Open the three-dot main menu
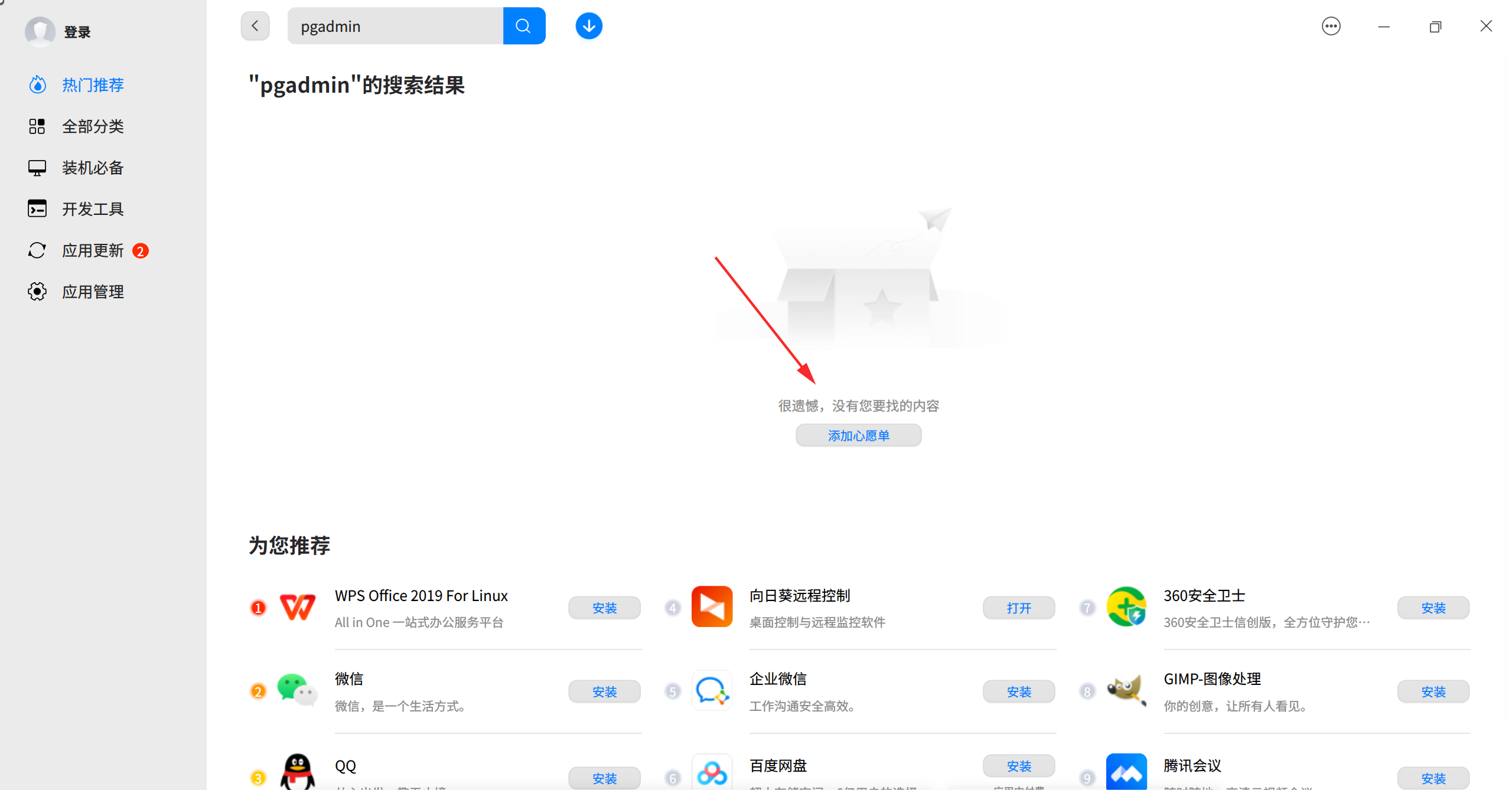The height and width of the screenshot is (790, 1512). pyautogui.click(x=1331, y=26)
